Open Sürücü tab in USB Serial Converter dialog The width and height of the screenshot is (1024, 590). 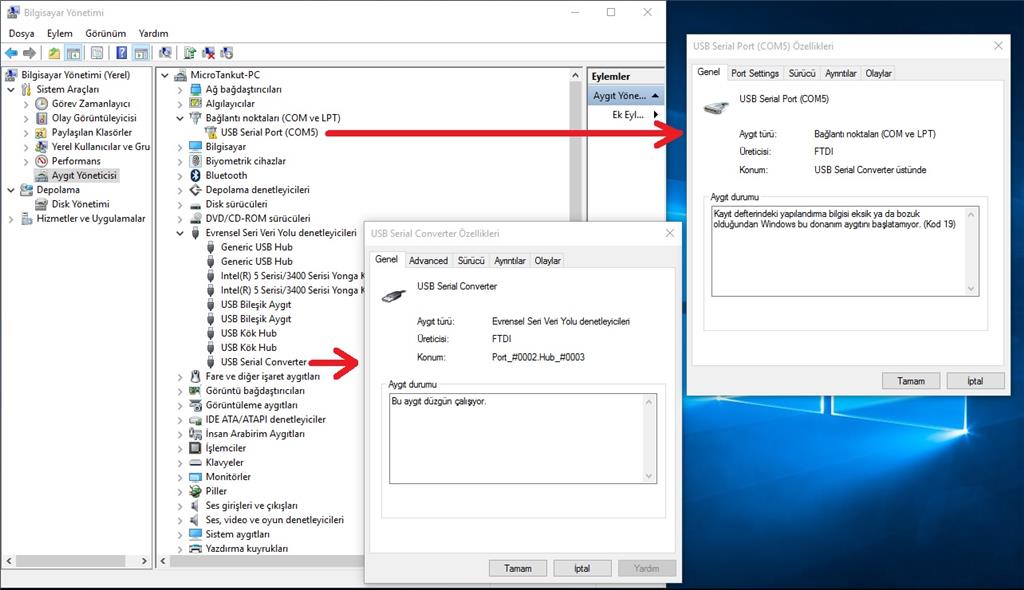pos(471,260)
